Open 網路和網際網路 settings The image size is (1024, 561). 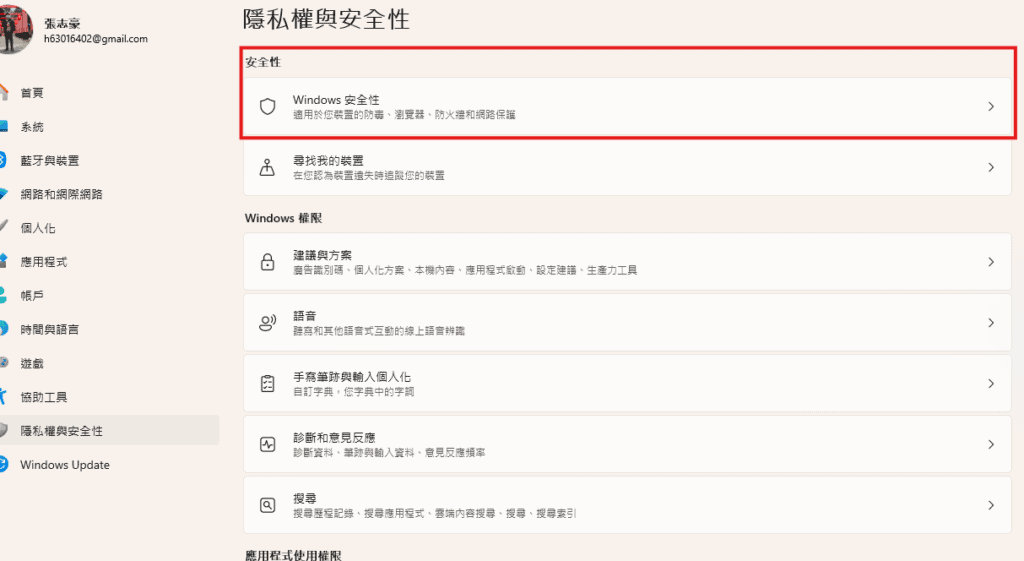click(61, 194)
